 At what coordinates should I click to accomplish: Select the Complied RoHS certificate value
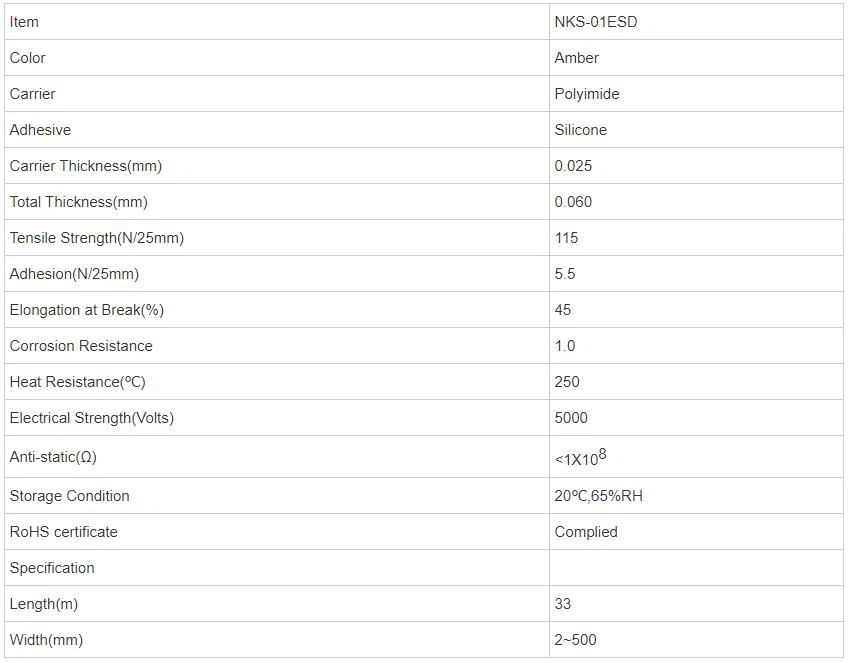(x=586, y=532)
